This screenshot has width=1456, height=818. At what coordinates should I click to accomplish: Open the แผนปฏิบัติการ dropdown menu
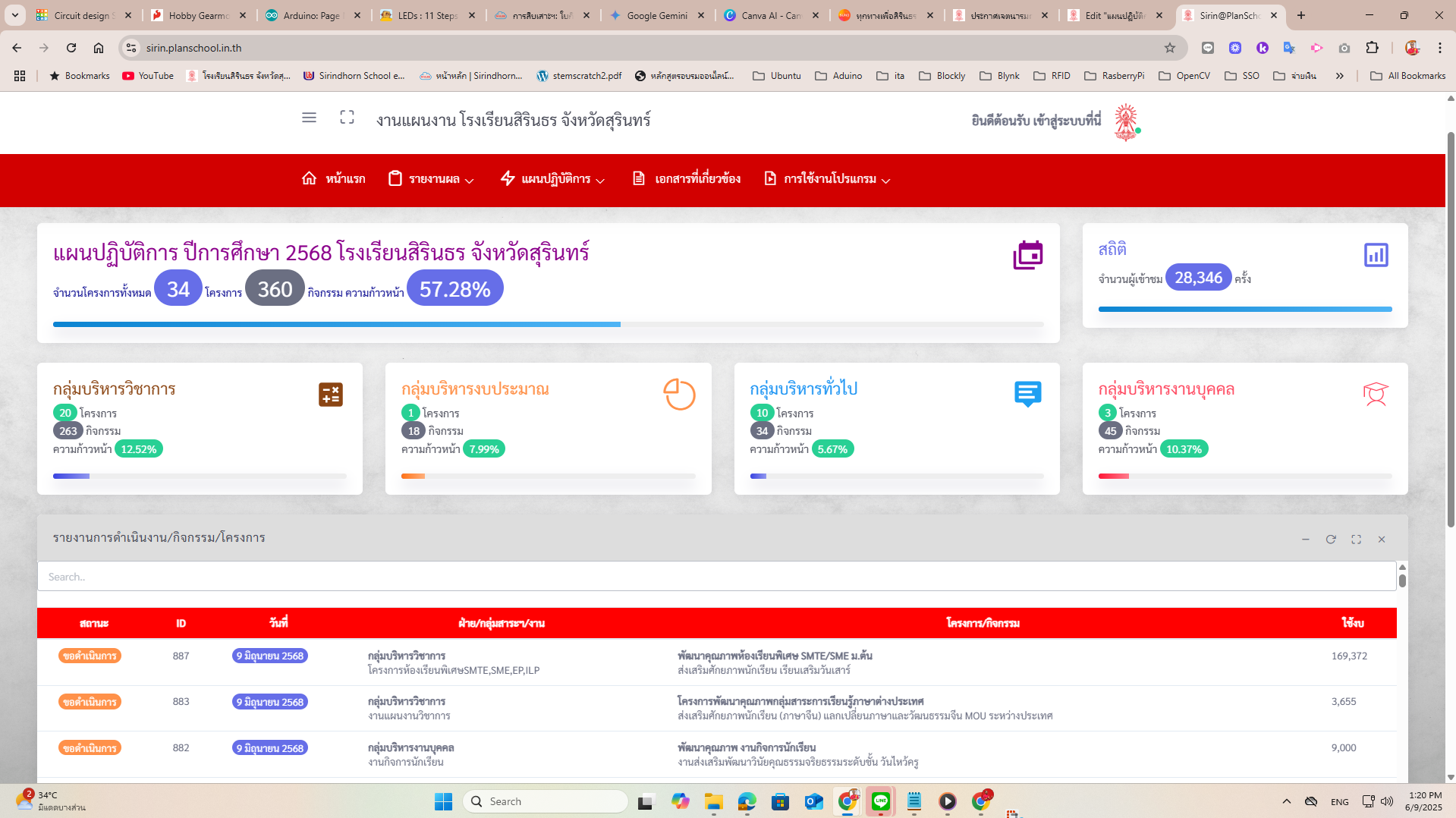(x=553, y=179)
